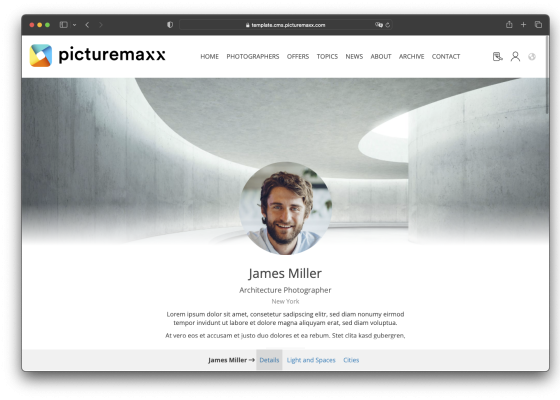The image size is (560, 400).
Task: Toggle the Safari sidebar button
Action: click(64, 25)
